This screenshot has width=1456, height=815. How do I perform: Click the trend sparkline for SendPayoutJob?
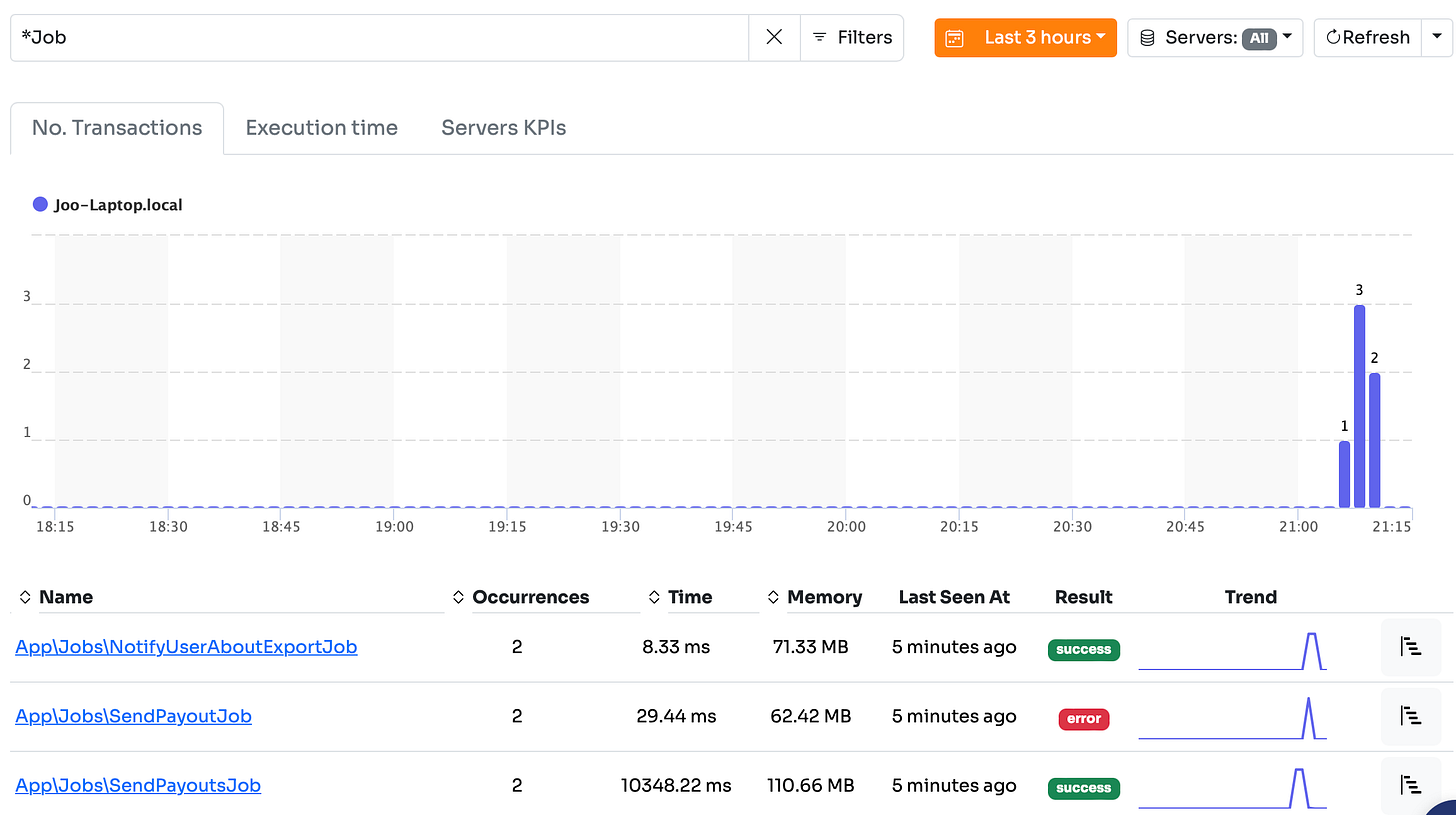click(x=1232, y=719)
